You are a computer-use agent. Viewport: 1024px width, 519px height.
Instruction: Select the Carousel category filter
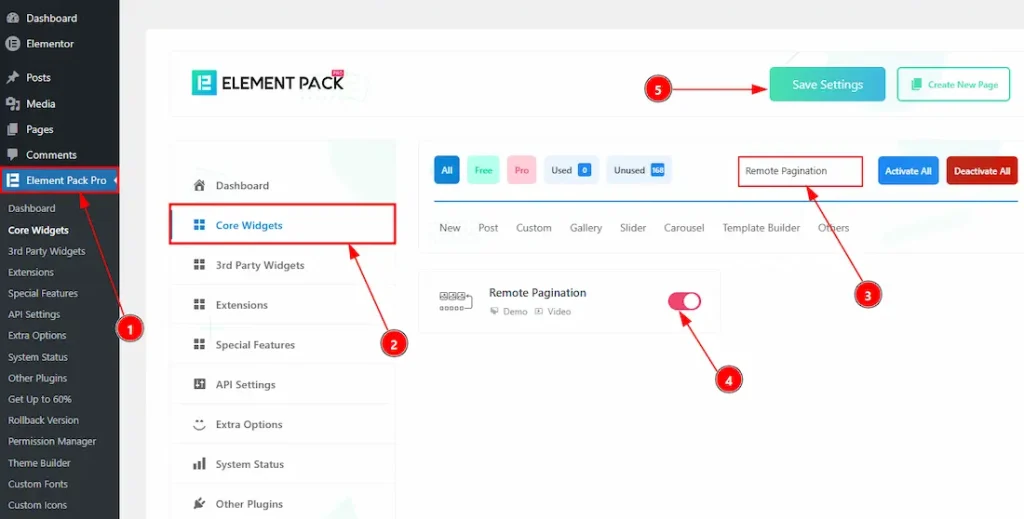click(x=684, y=228)
